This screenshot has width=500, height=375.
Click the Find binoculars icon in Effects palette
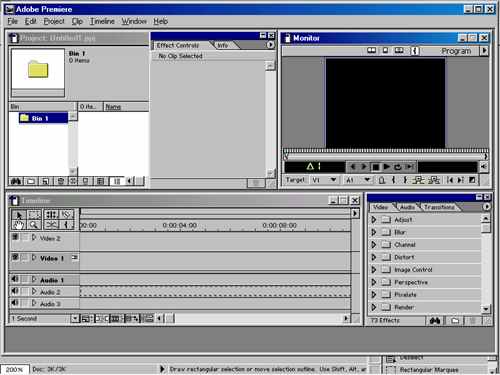pos(435,321)
